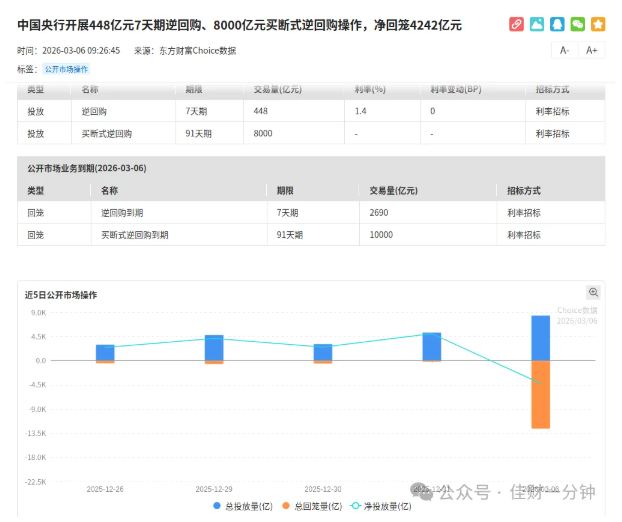Share to QQ with blue penguin icon
Viewport: 622px width, 522px height.
[557, 24]
